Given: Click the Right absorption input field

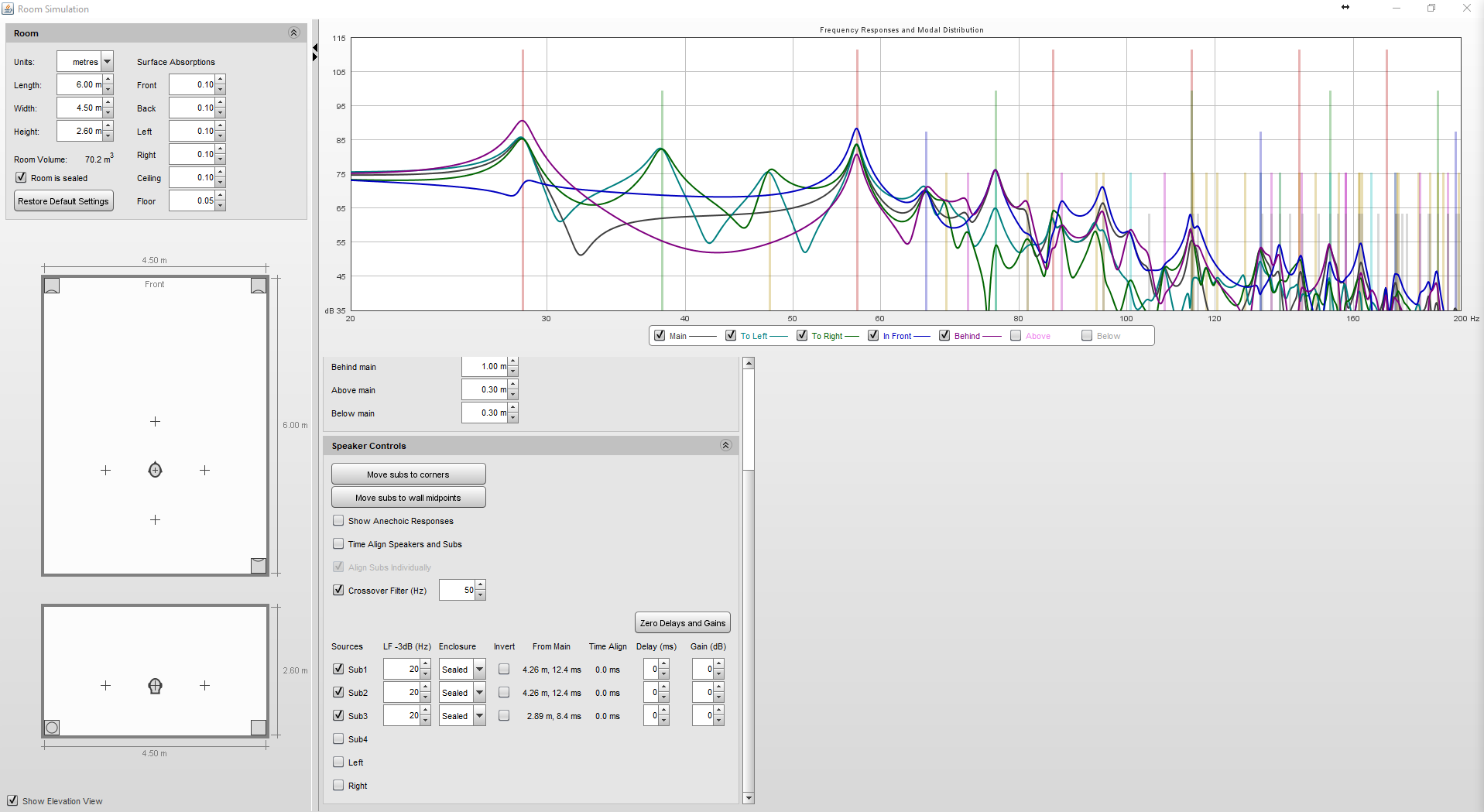Looking at the screenshot, I should point(192,155).
